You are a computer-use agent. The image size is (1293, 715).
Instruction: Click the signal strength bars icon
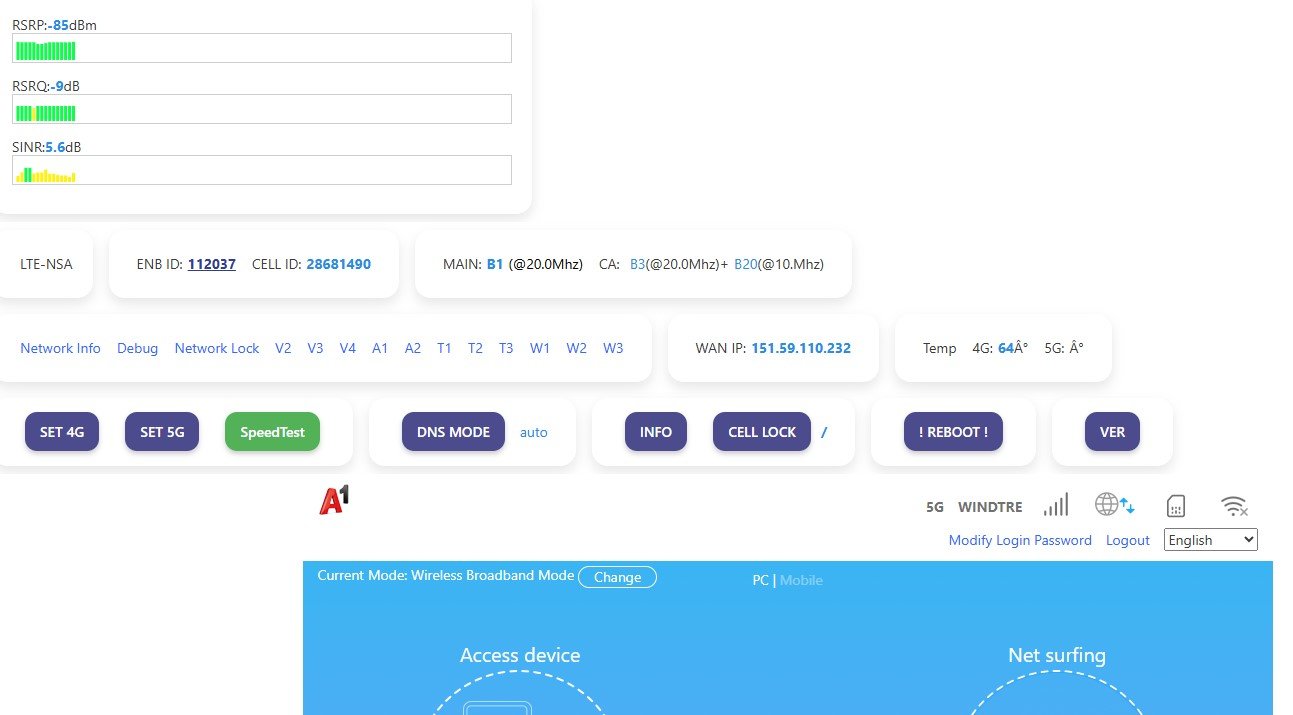(1055, 504)
